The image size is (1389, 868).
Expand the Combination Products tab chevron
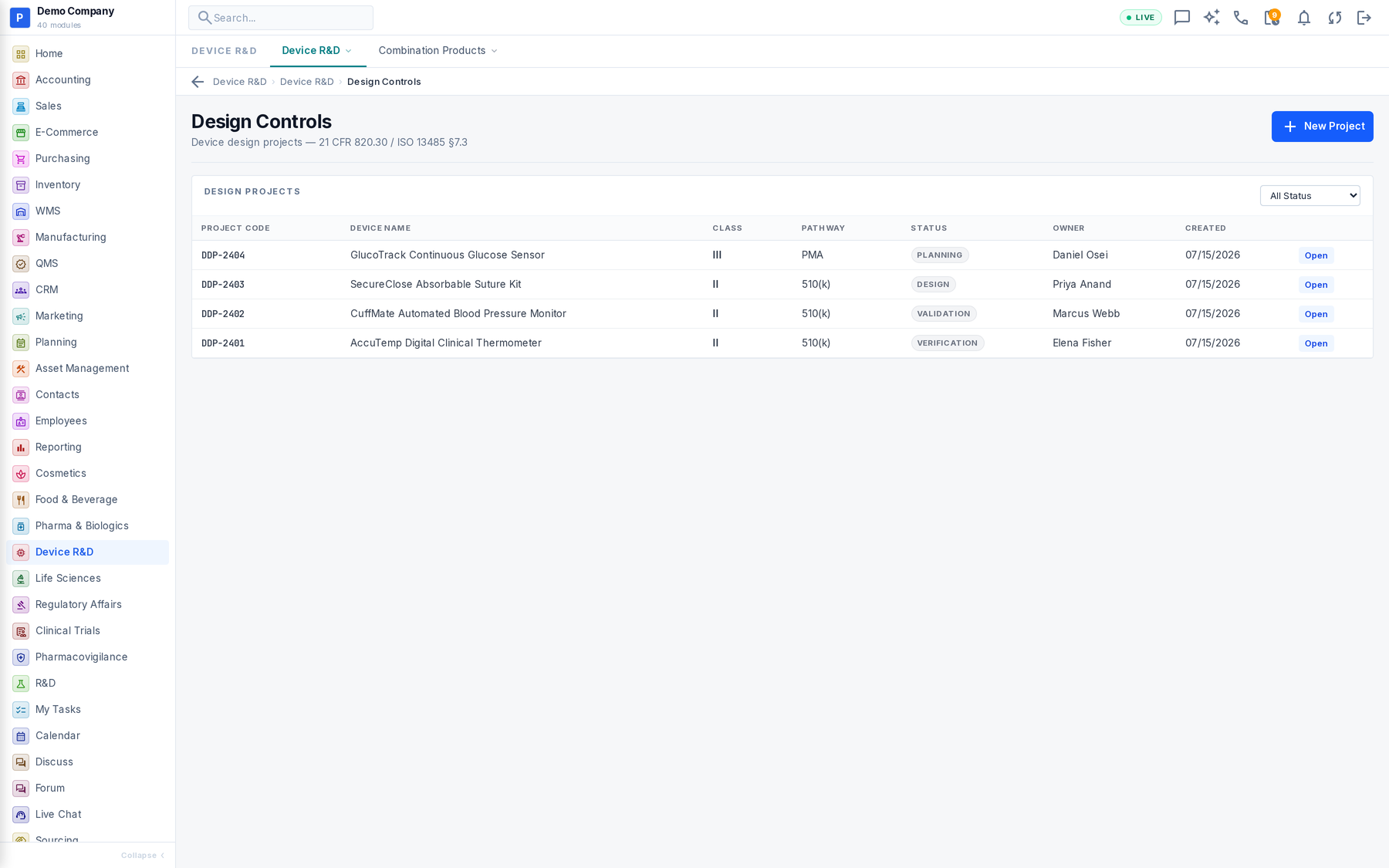(495, 51)
